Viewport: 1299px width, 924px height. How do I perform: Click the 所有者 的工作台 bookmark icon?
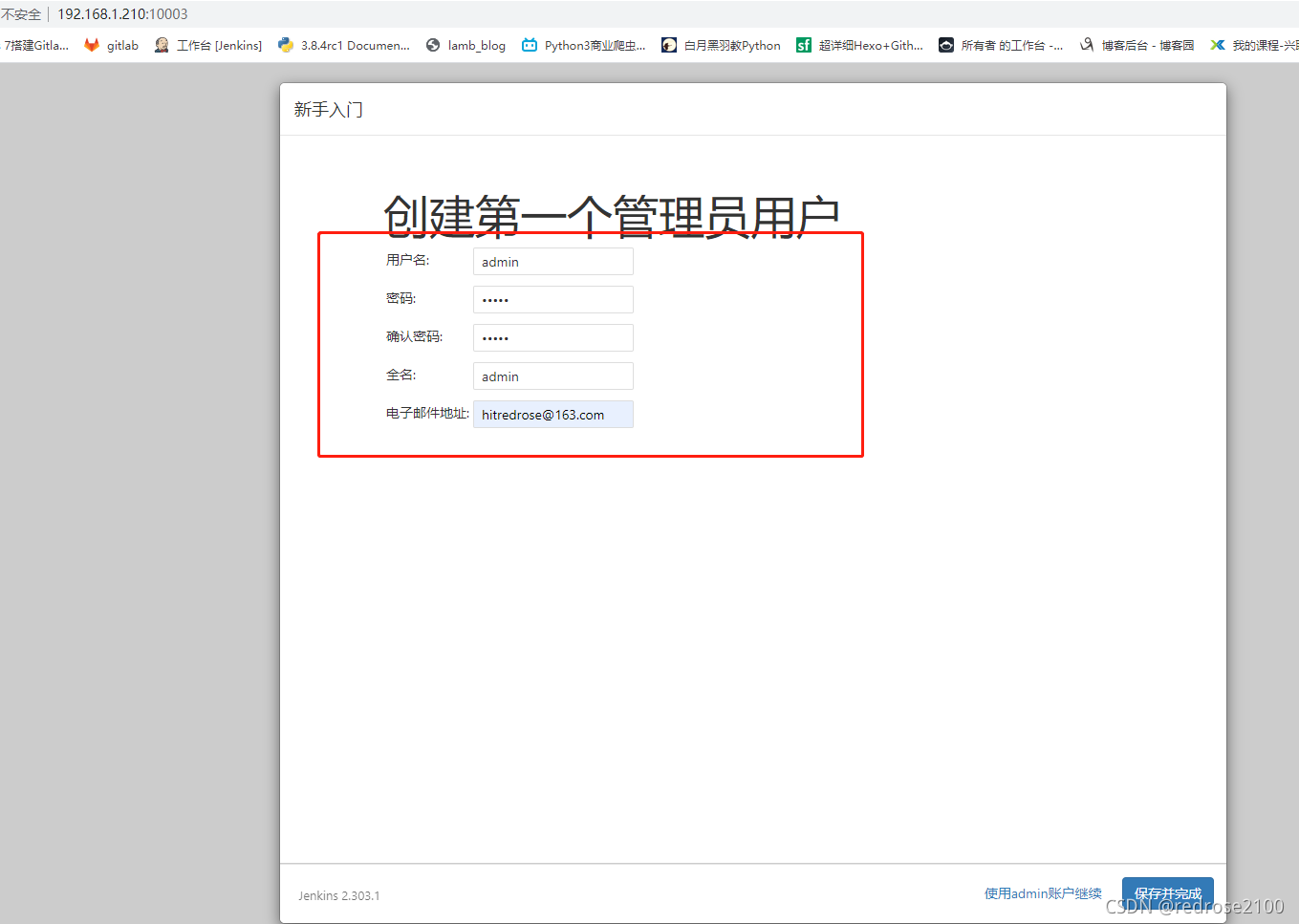tap(945, 44)
